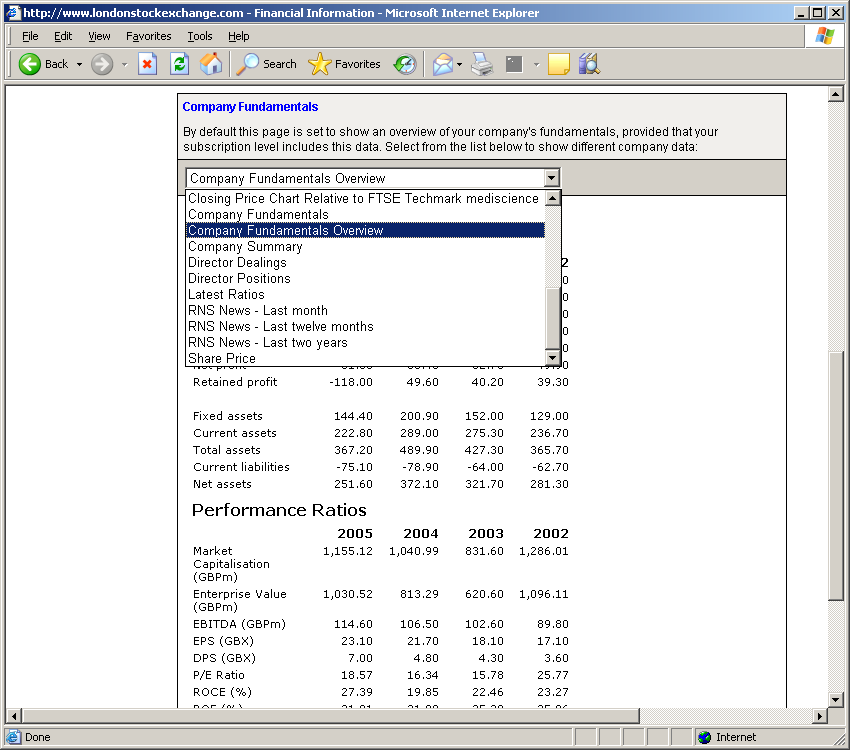
Task: Click the Performance Ratios heading
Action: coord(279,510)
